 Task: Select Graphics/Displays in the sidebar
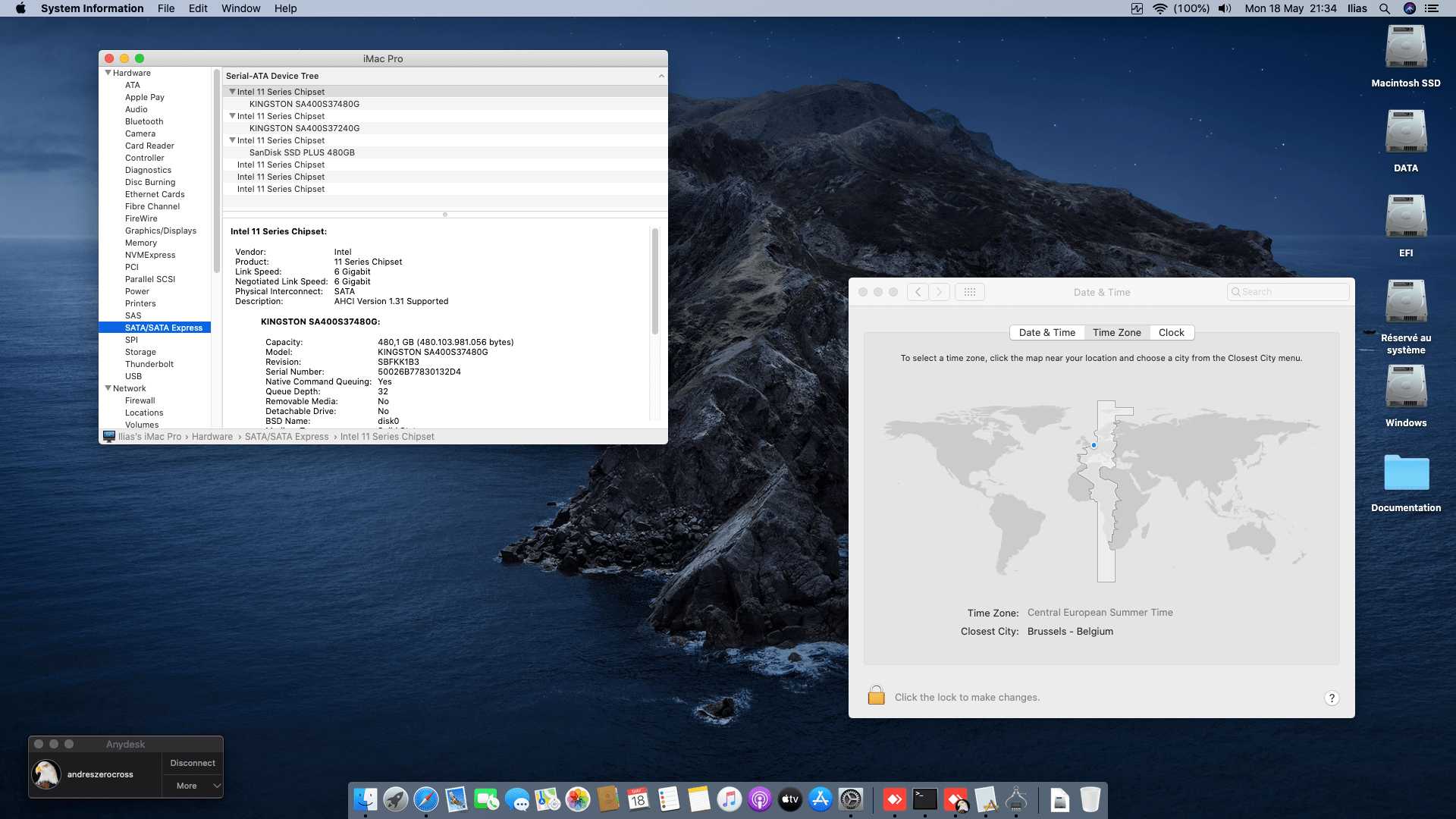coord(161,231)
